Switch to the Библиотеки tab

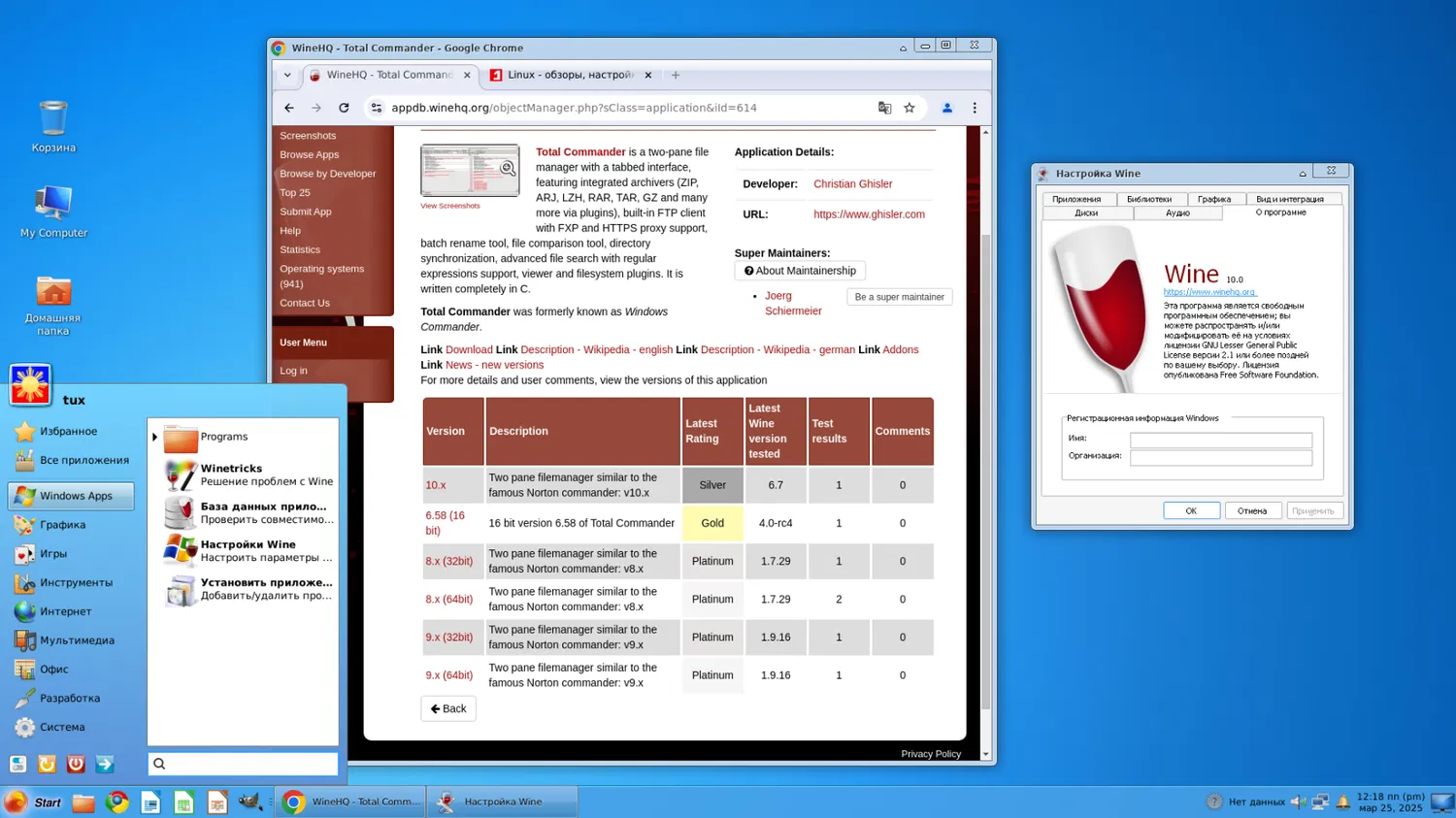1149,199
